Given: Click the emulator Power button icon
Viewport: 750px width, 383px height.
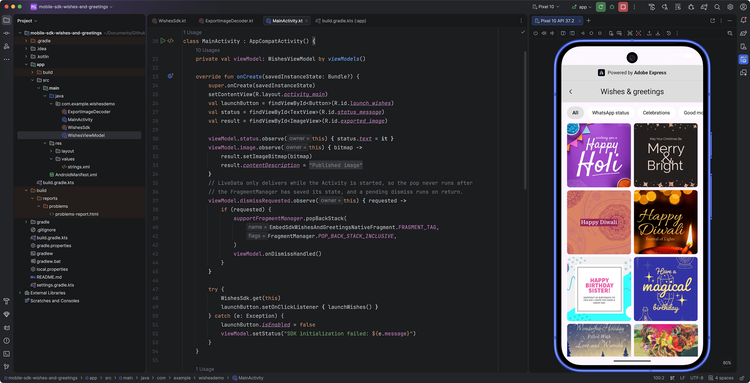Looking at the screenshot, I should [x=536, y=33].
